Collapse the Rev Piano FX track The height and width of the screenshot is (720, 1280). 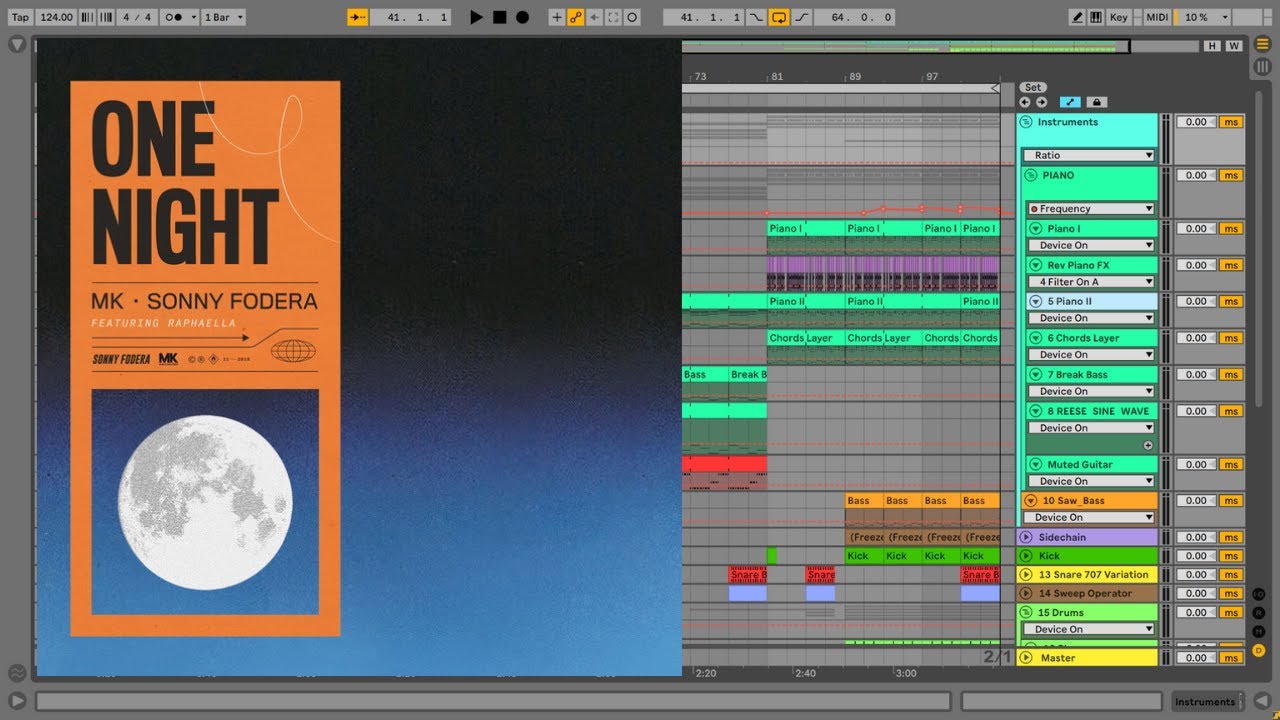point(1036,265)
